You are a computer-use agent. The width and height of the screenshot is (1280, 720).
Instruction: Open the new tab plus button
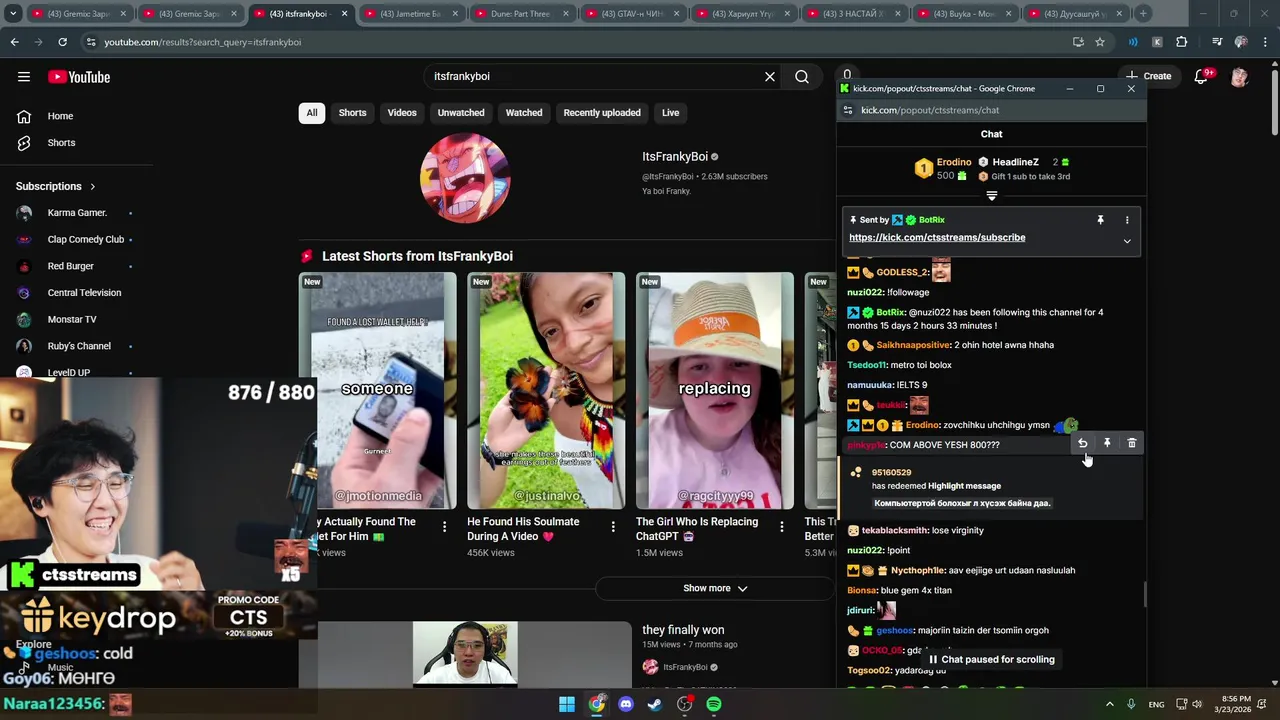[x=1143, y=14]
